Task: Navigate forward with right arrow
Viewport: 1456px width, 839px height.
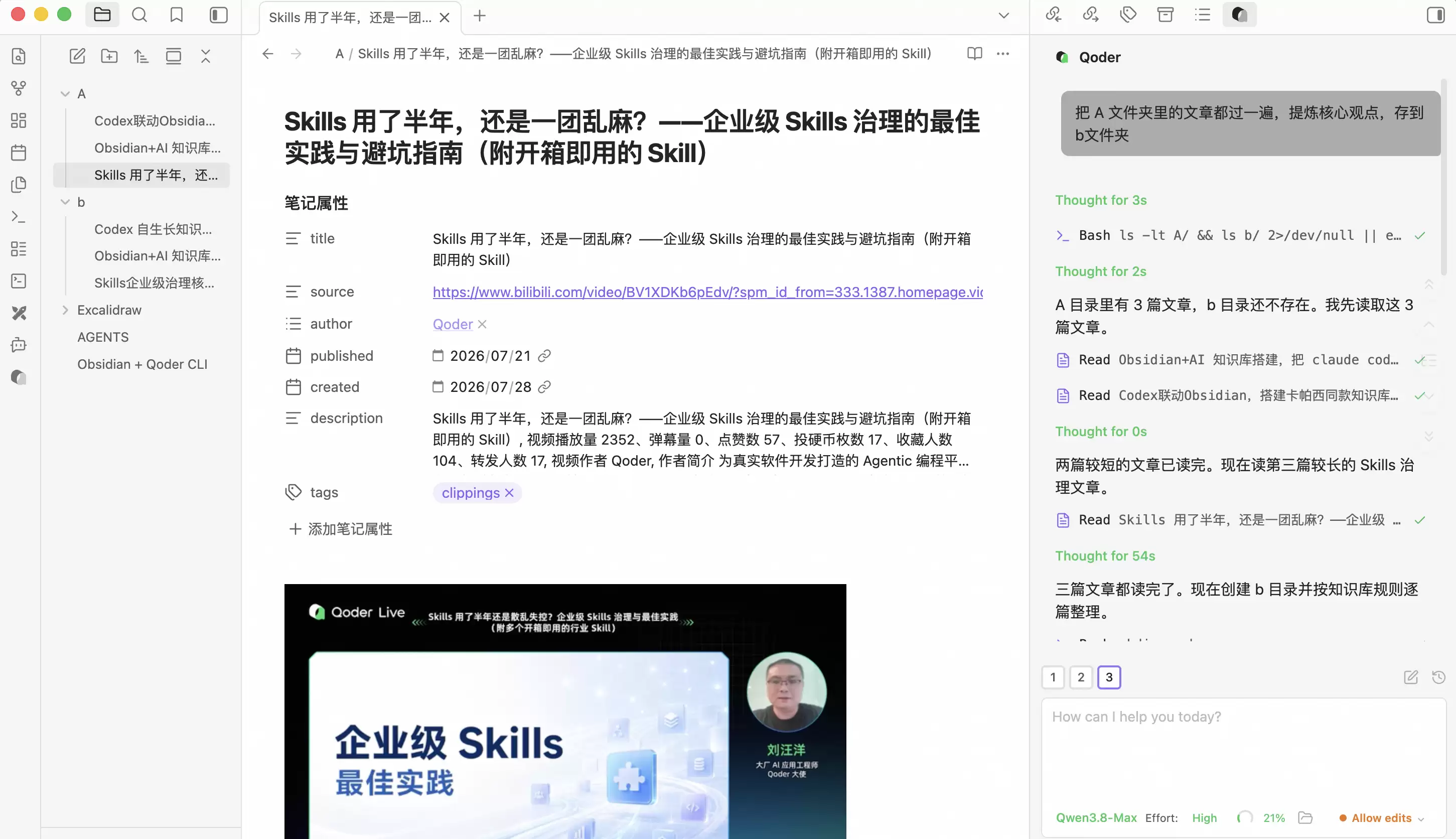Action: 296,54
